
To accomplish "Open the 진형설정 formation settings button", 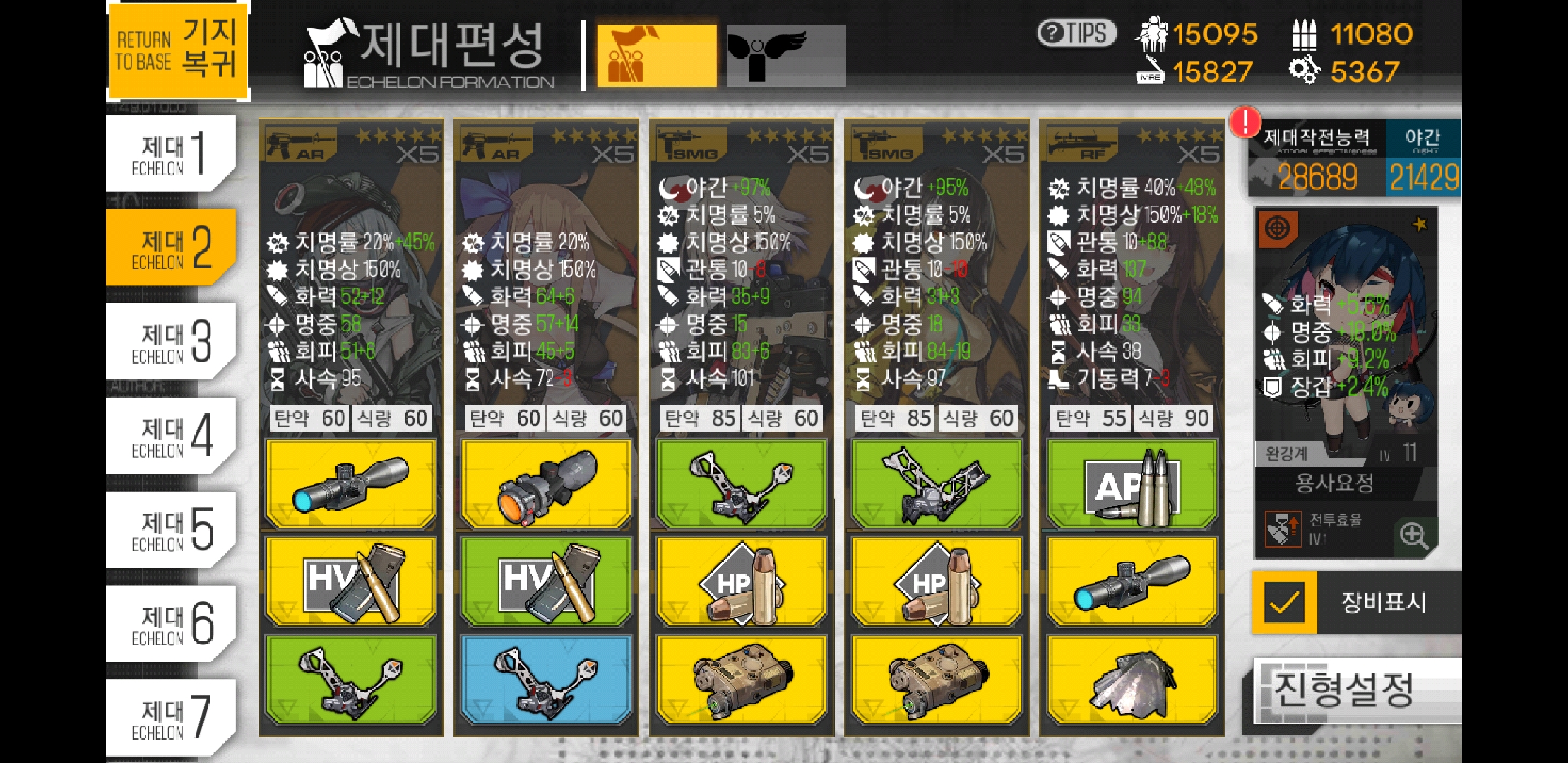I will click(1358, 690).
